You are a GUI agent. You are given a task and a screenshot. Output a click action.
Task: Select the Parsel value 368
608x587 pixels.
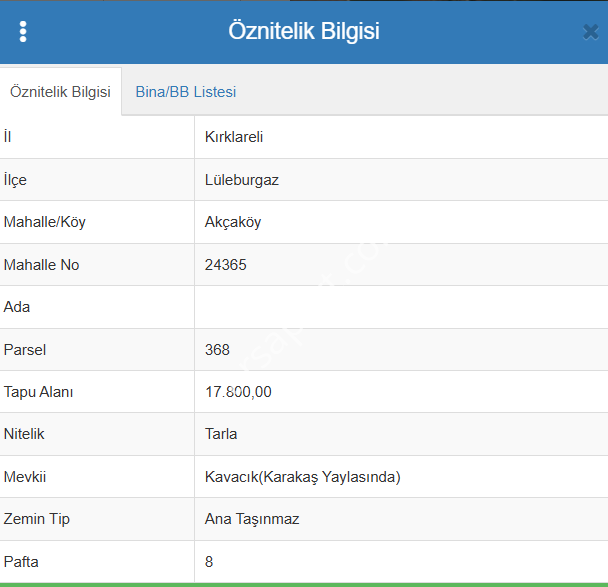click(x=217, y=350)
